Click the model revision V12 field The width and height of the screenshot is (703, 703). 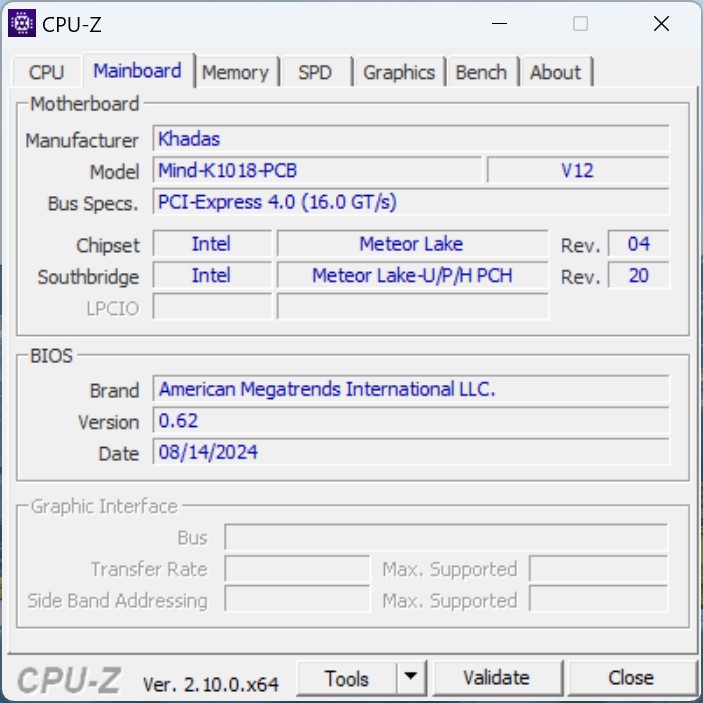point(578,170)
